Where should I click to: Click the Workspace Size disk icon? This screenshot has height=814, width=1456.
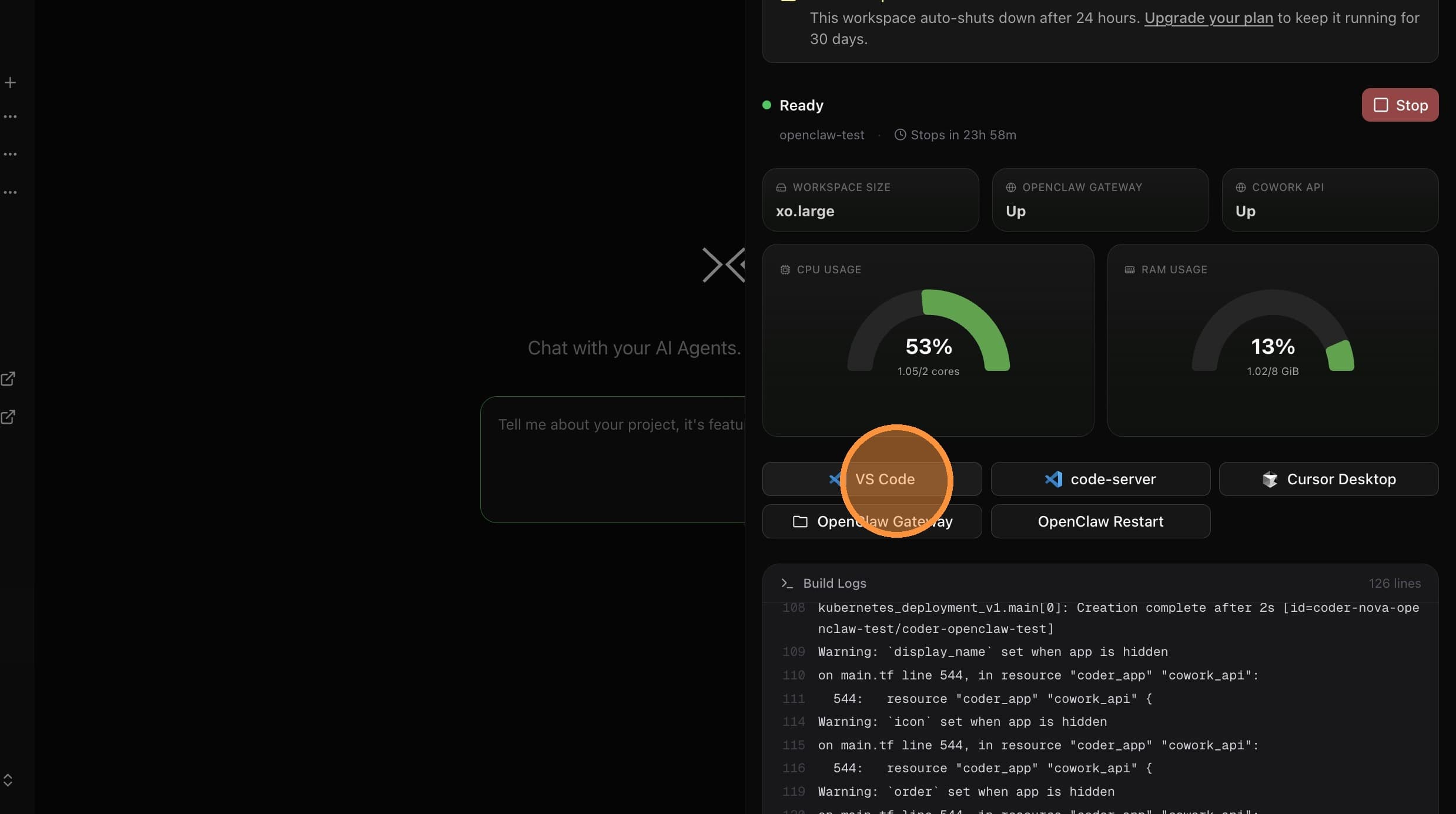click(x=781, y=187)
